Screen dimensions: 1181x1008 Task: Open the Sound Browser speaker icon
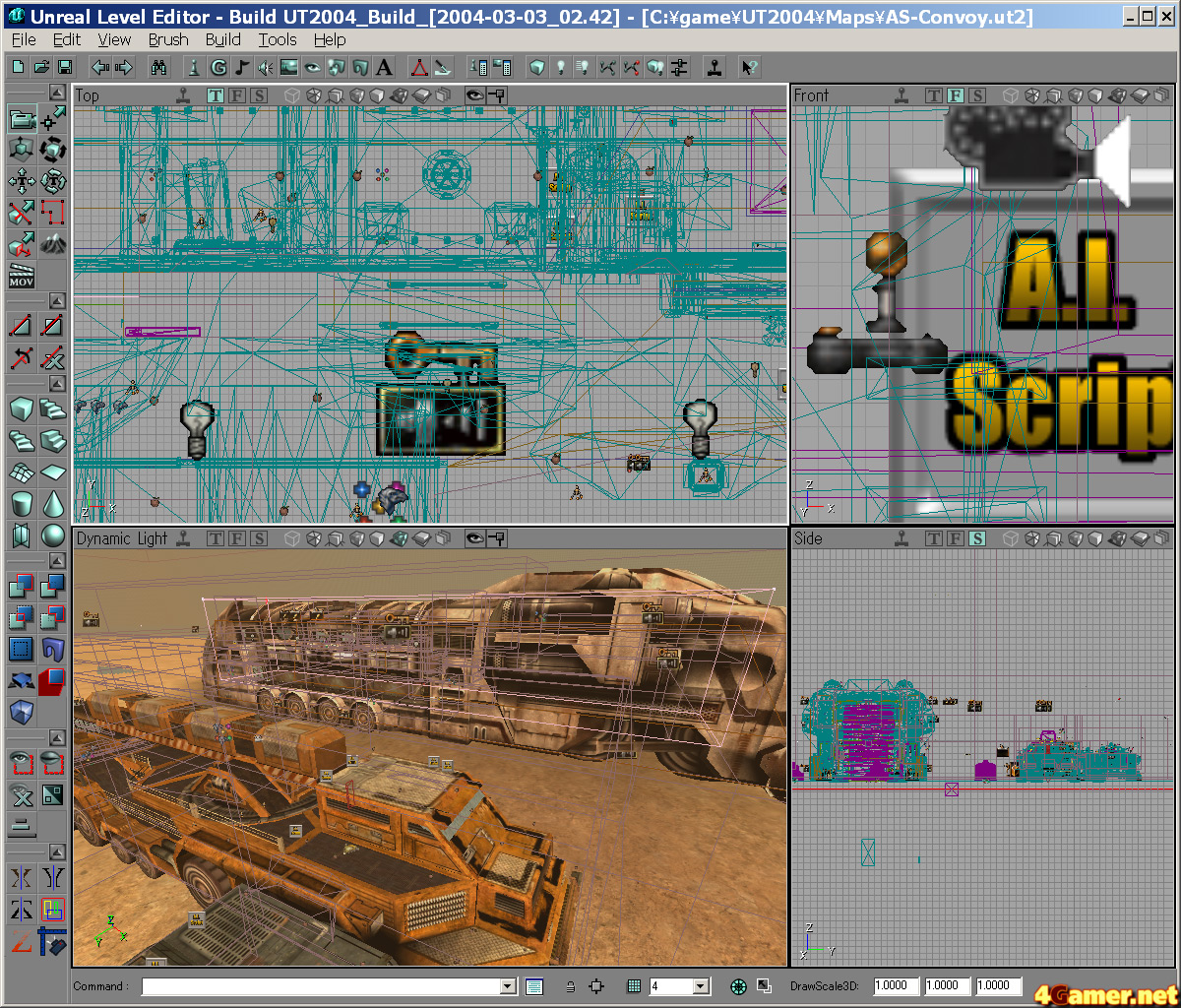265,67
